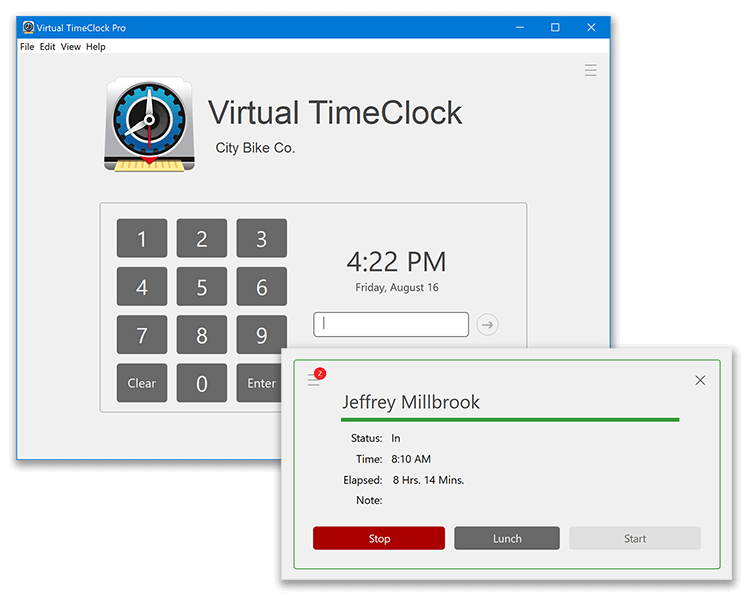Click the title bar app icon
This screenshot has height=597, width=750.
(28, 27)
